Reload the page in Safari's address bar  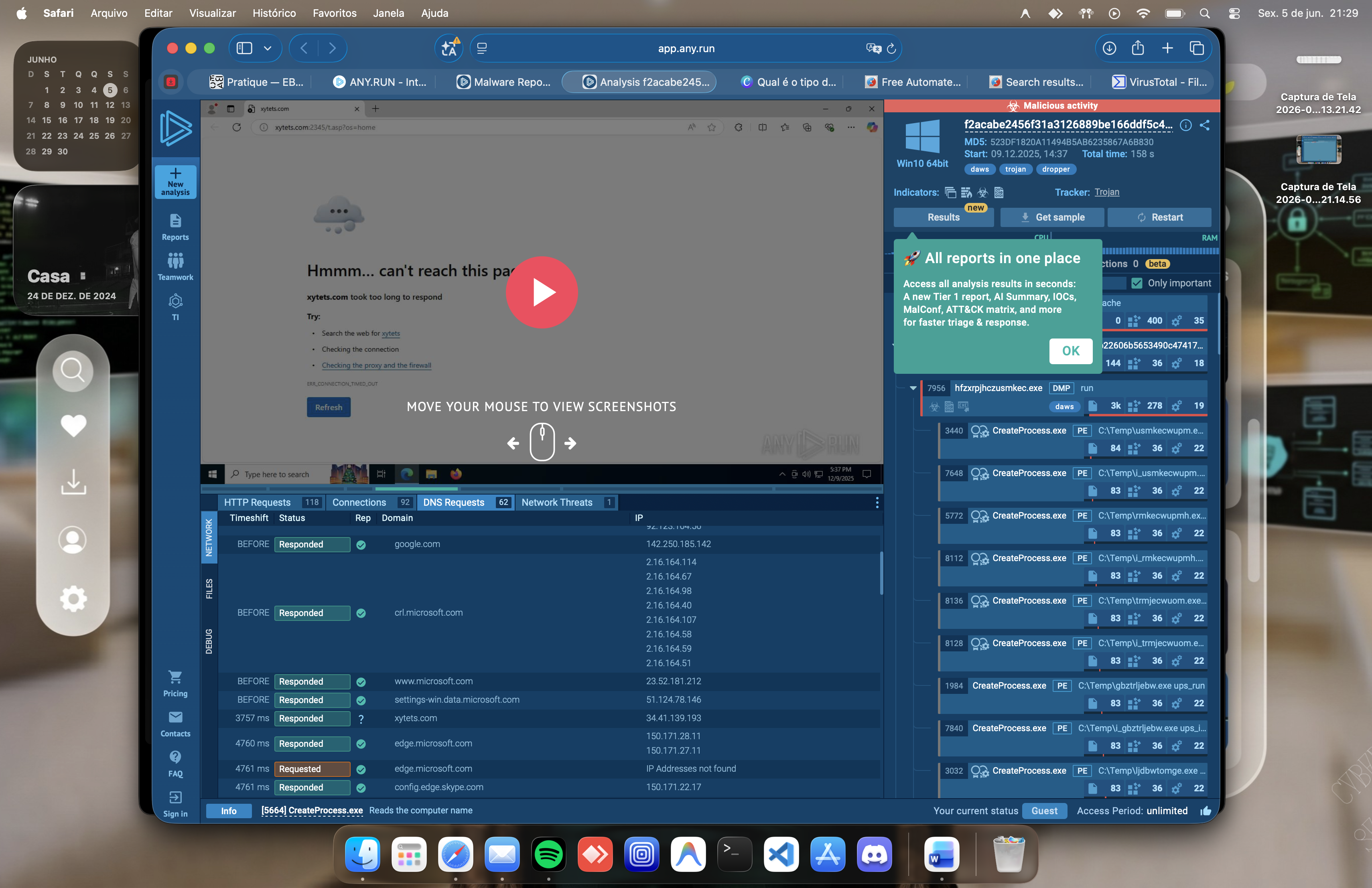pyautogui.click(x=891, y=49)
